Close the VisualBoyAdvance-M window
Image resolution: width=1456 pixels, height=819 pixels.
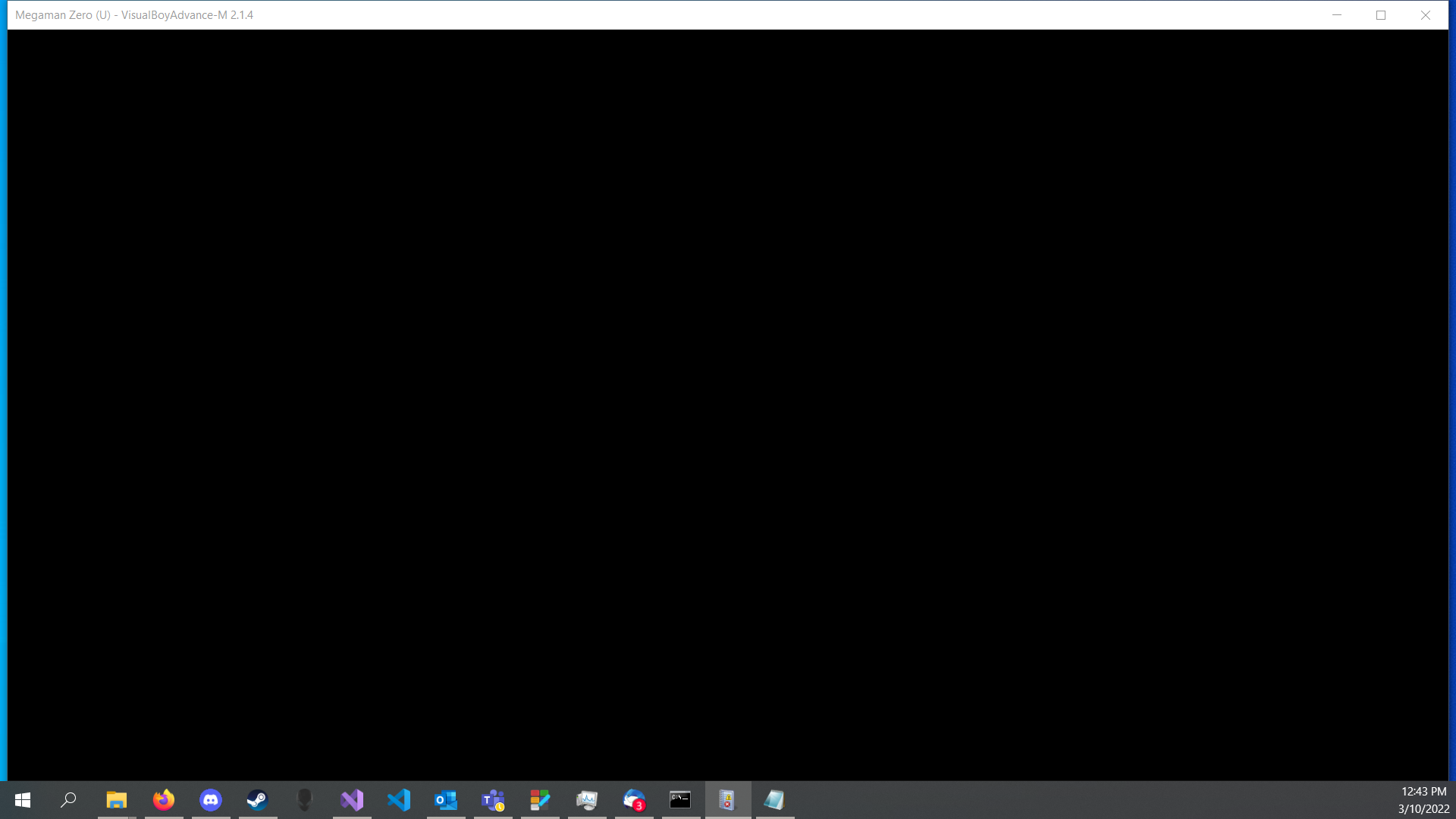click(1426, 15)
